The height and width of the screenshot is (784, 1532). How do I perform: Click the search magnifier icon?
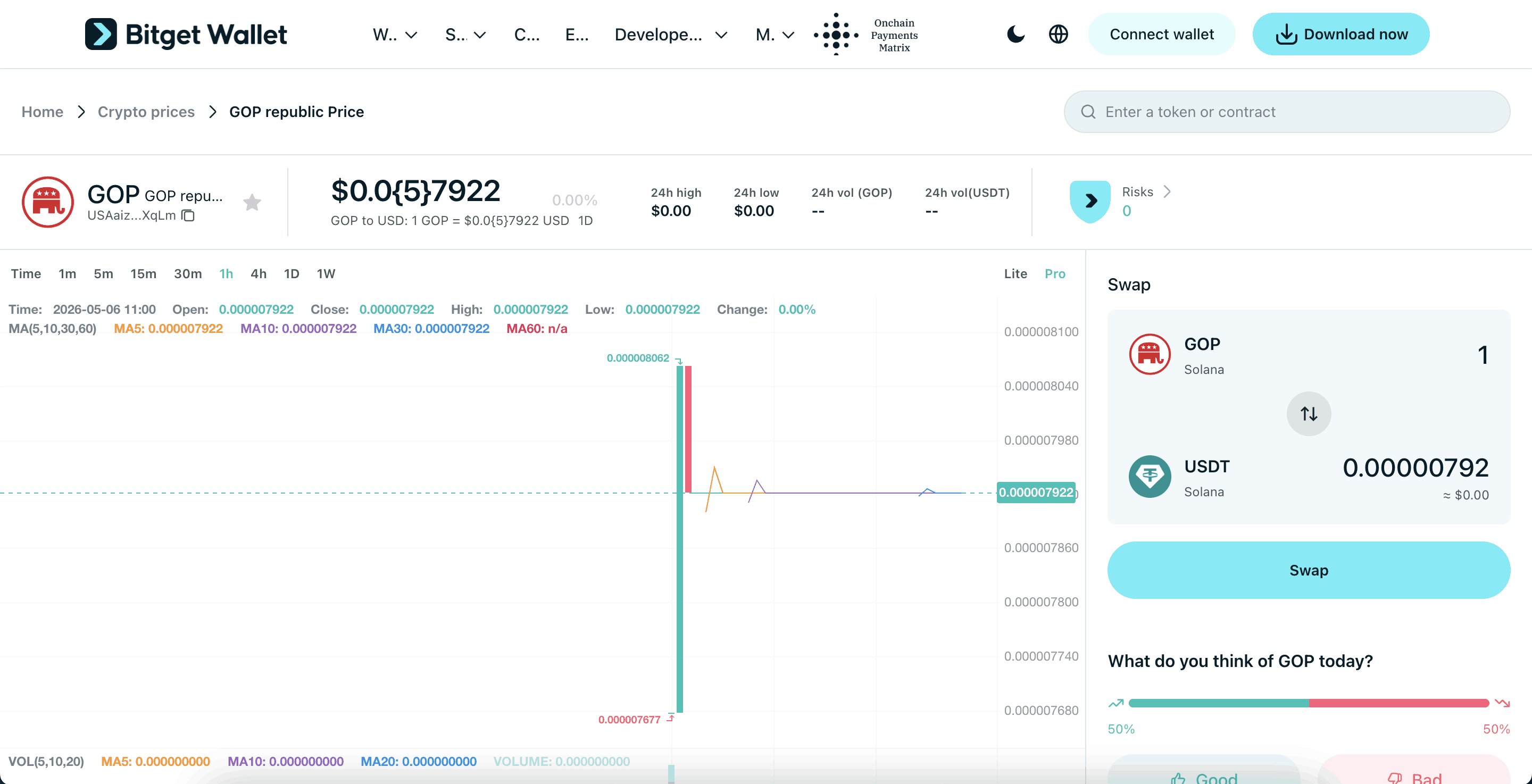(x=1088, y=112)
